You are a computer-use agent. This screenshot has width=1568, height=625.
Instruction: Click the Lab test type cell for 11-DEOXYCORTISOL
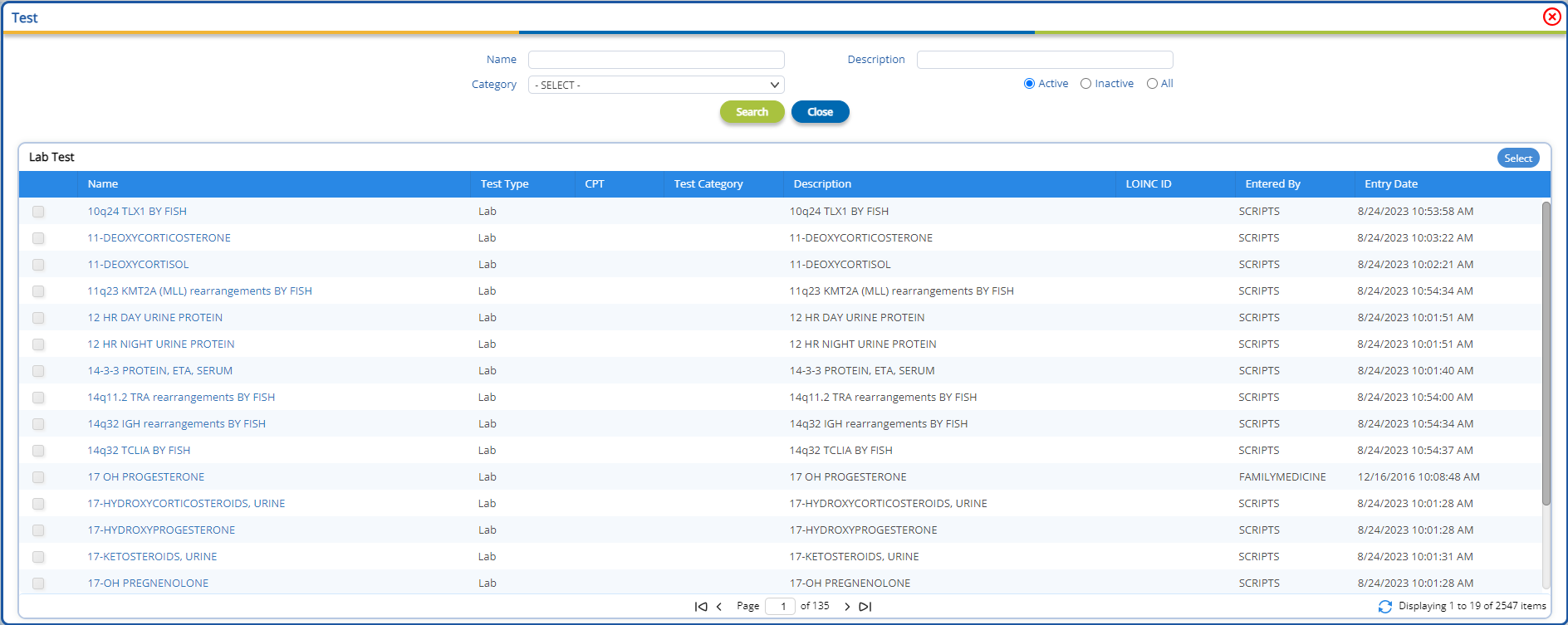point(488,265)
